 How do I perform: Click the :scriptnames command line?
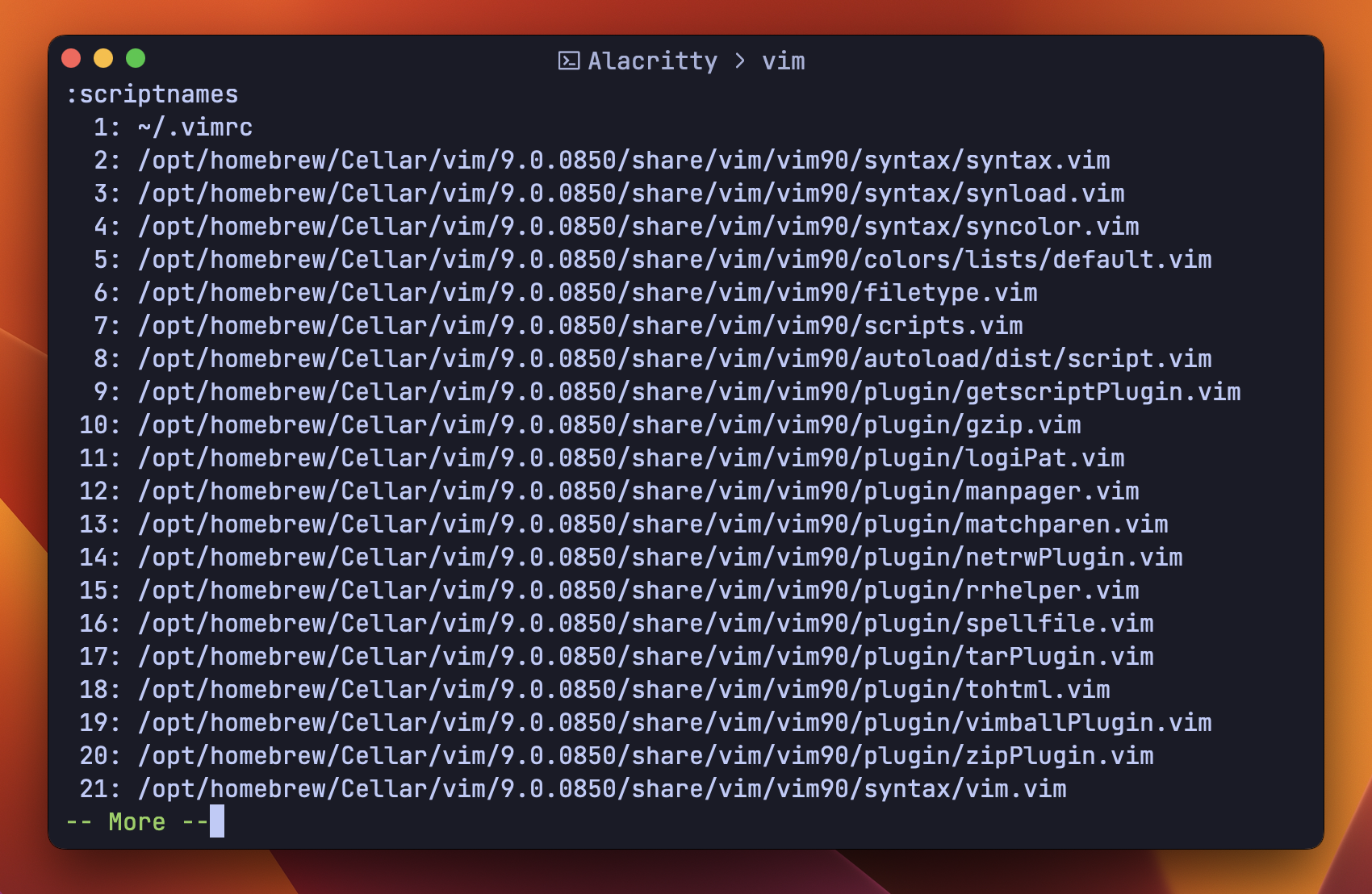click(x=153, y=94)
